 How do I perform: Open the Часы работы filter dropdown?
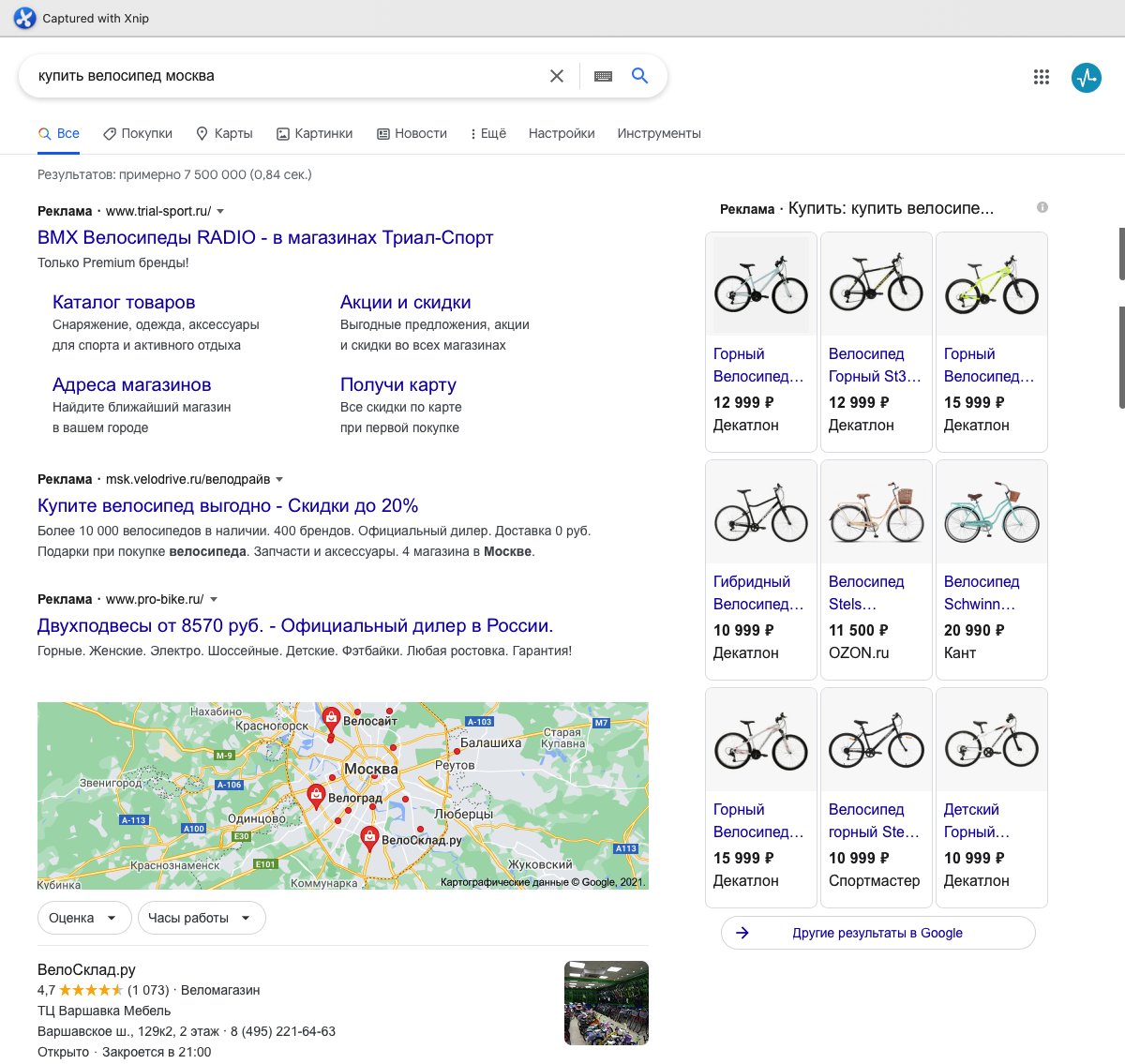[x=202, y=918]
